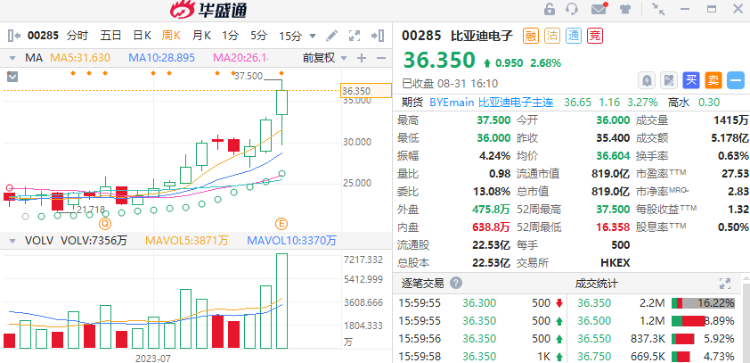The height and width of the screenshot is (363, 750).
Task: Open the skin shirt icon
Action: (x=625, y=9)
